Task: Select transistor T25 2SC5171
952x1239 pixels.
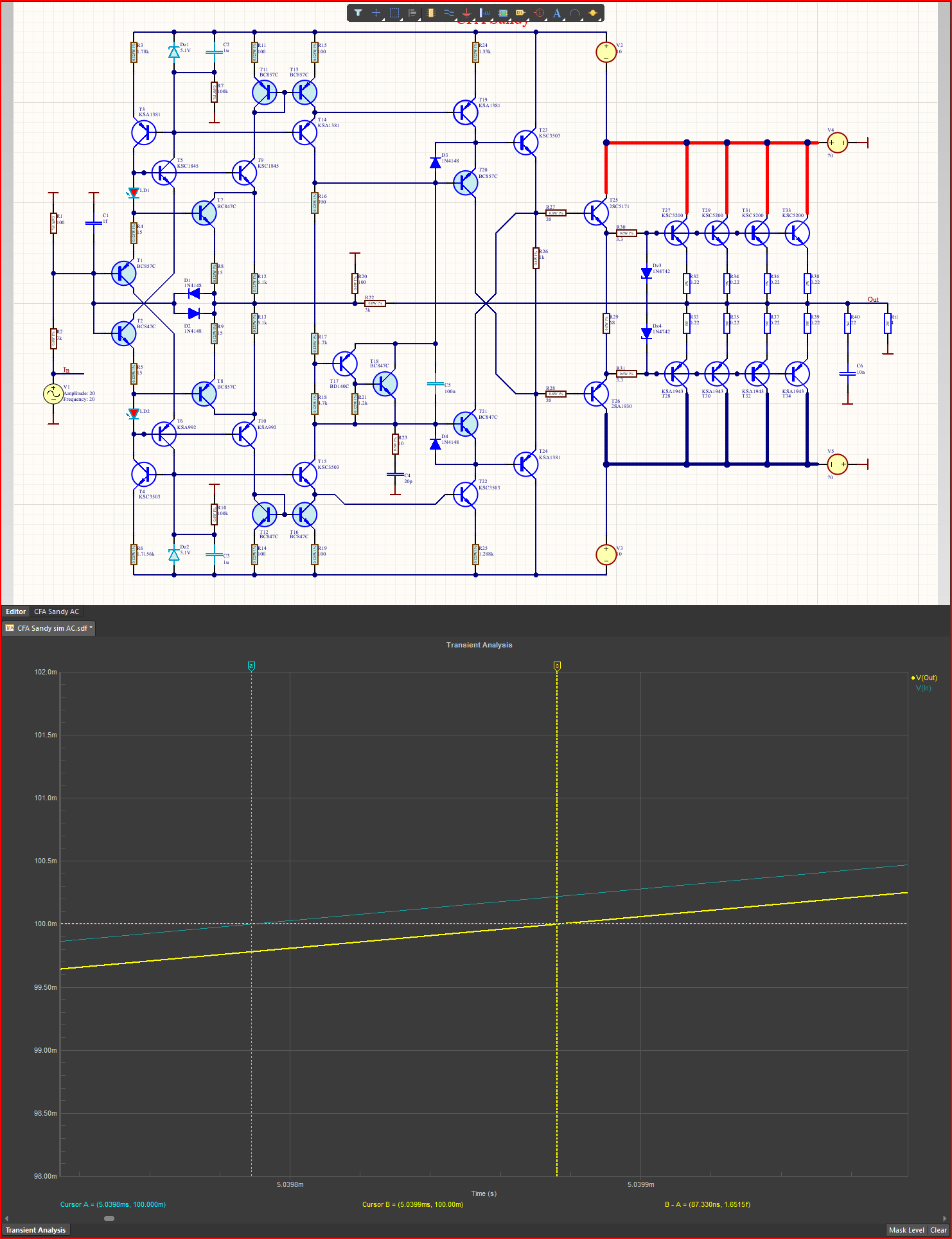Action: coord(596,213)
